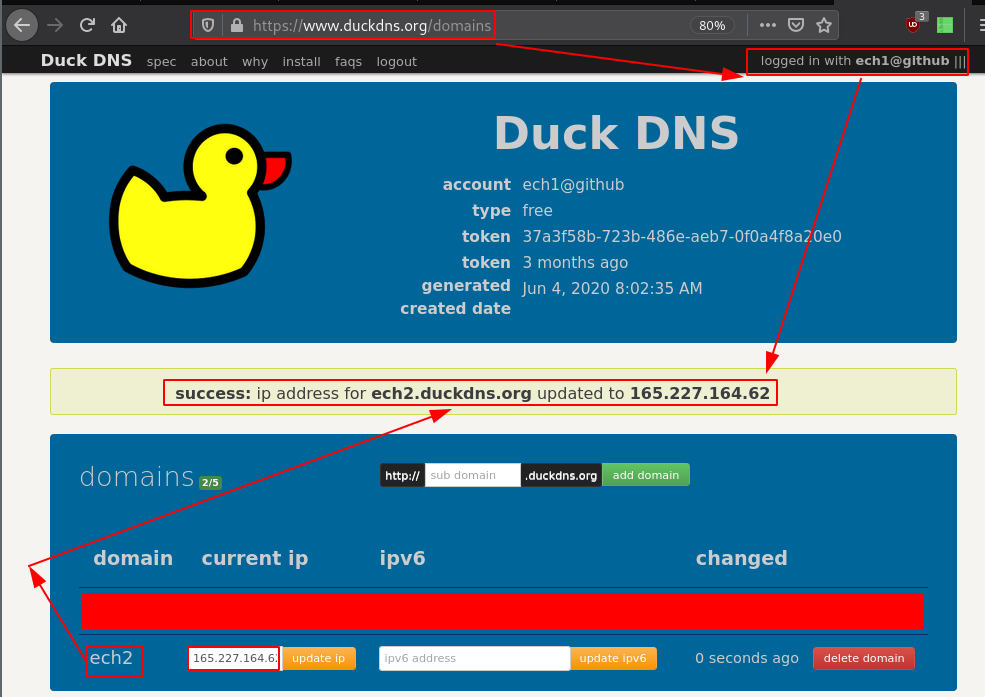This screenshot has width=985, height=697.
Task: Click the account value ech1@github
Action: point(574,185)
